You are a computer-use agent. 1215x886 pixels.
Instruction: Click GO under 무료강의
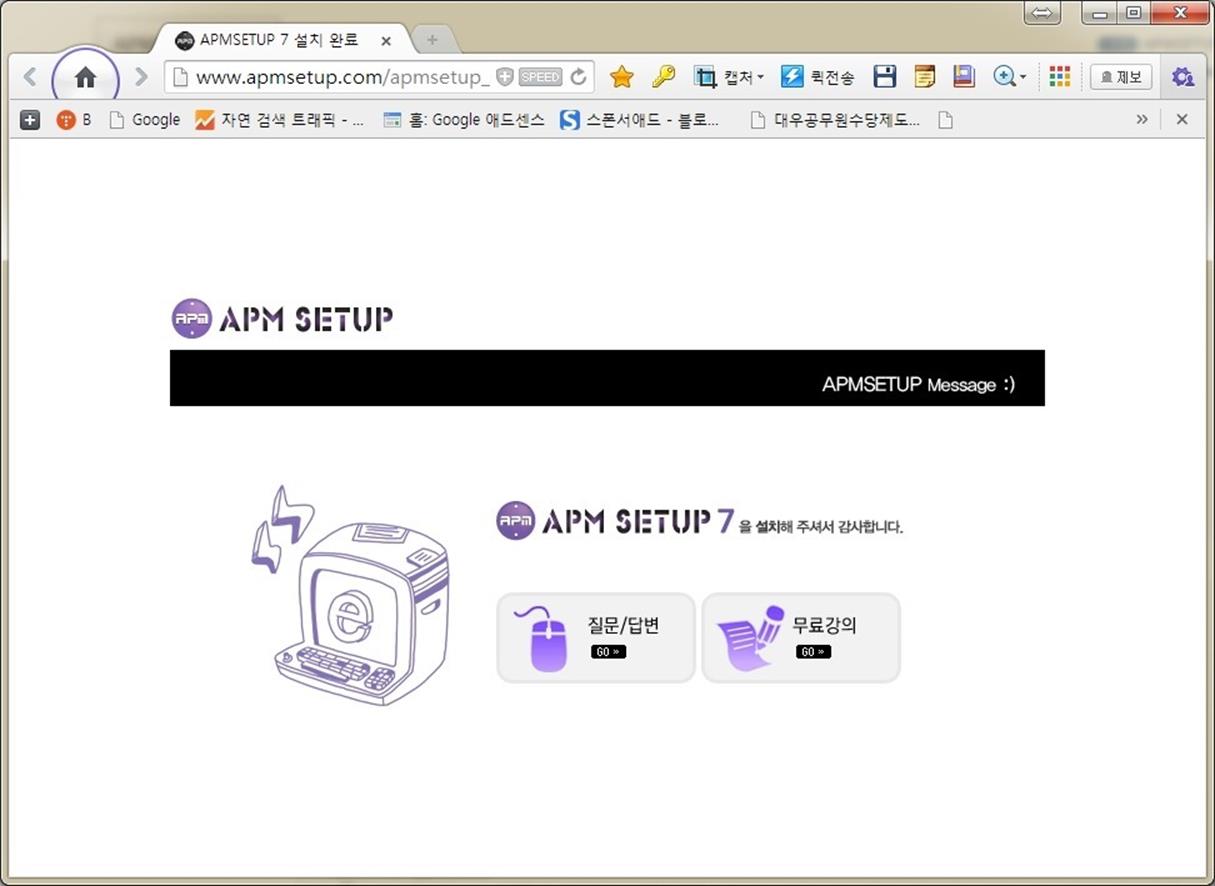tap(813, 652)
